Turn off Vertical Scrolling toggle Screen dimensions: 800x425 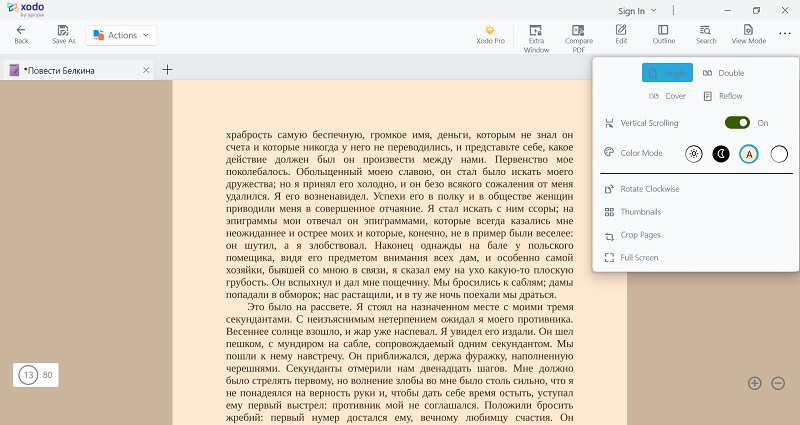coord(737,123)
